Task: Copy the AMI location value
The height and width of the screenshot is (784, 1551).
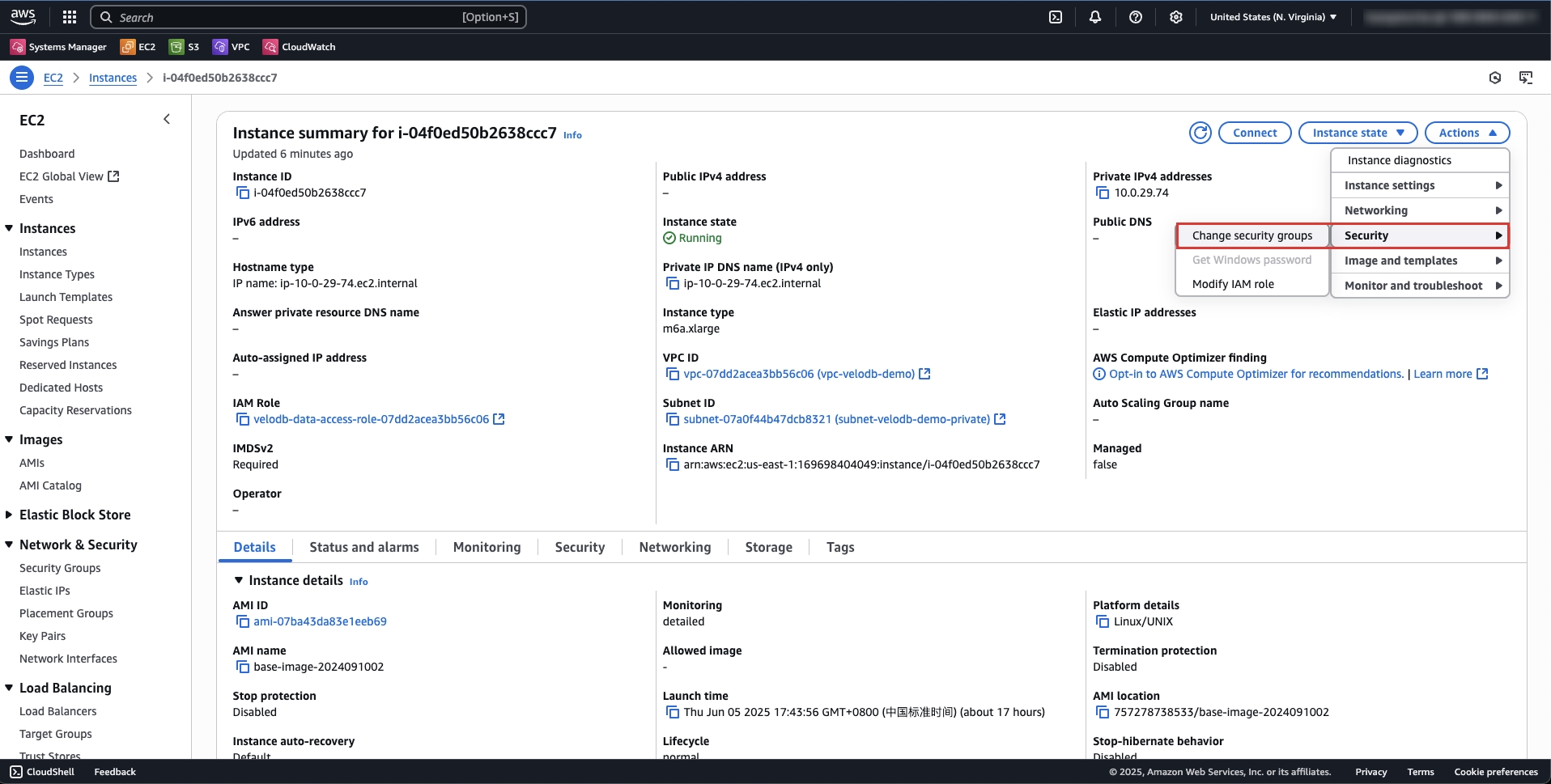Action: point(1103,712)
